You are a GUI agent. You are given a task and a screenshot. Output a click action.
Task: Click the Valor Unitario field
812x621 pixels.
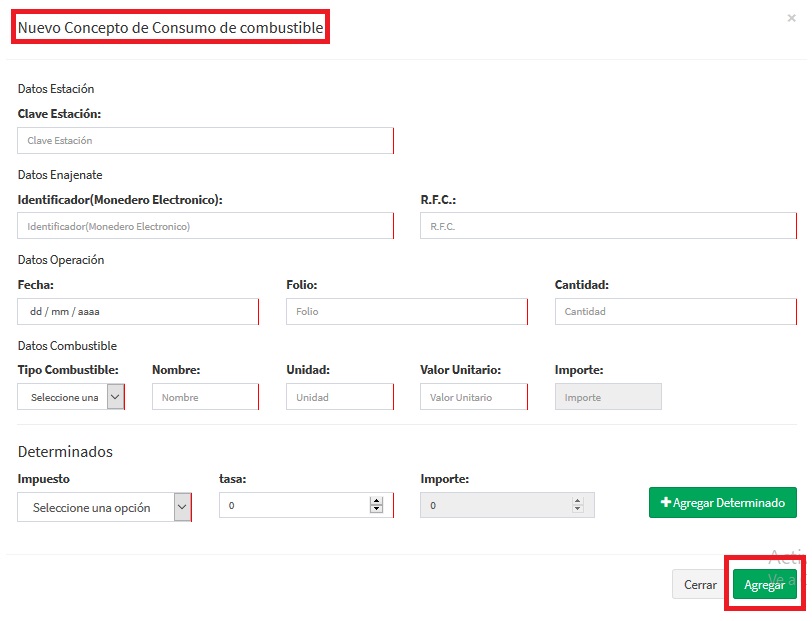coord(473,397)
